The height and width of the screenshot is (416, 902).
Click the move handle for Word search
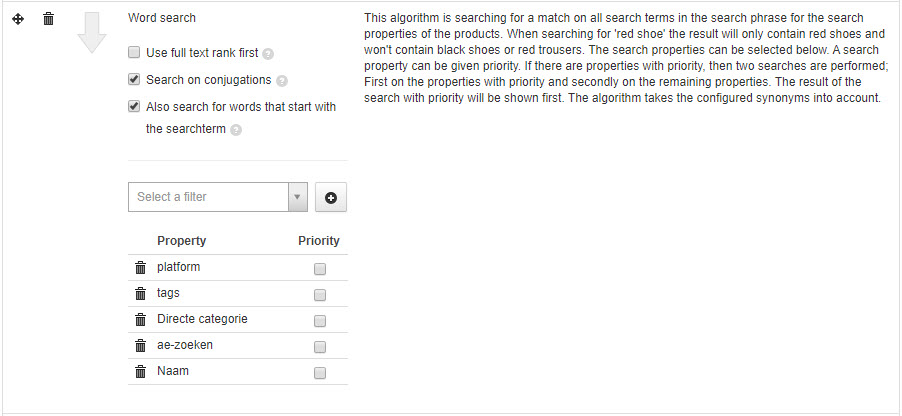pyautogui.click(x=18, y=19)
